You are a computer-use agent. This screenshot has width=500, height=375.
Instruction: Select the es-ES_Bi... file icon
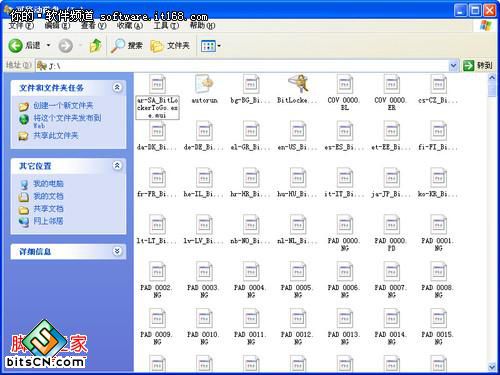345,131
